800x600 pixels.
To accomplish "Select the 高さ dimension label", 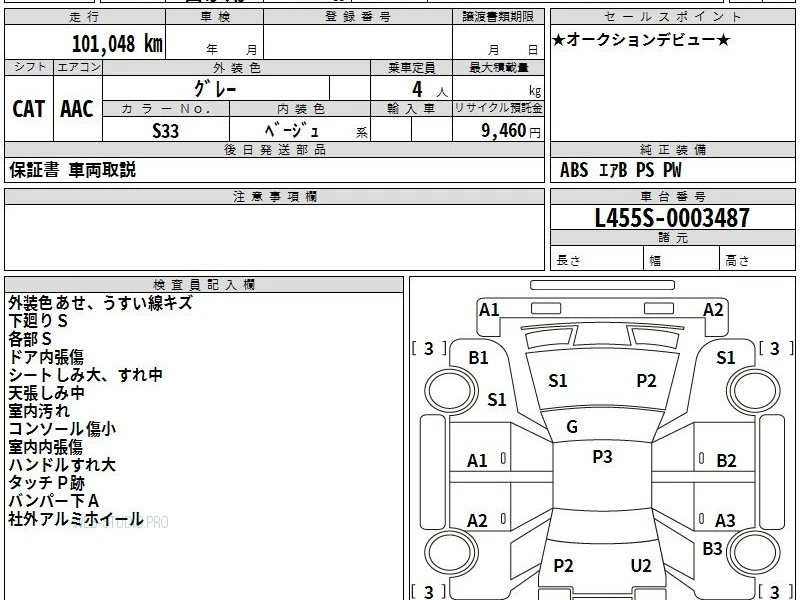I will (737, 260).
